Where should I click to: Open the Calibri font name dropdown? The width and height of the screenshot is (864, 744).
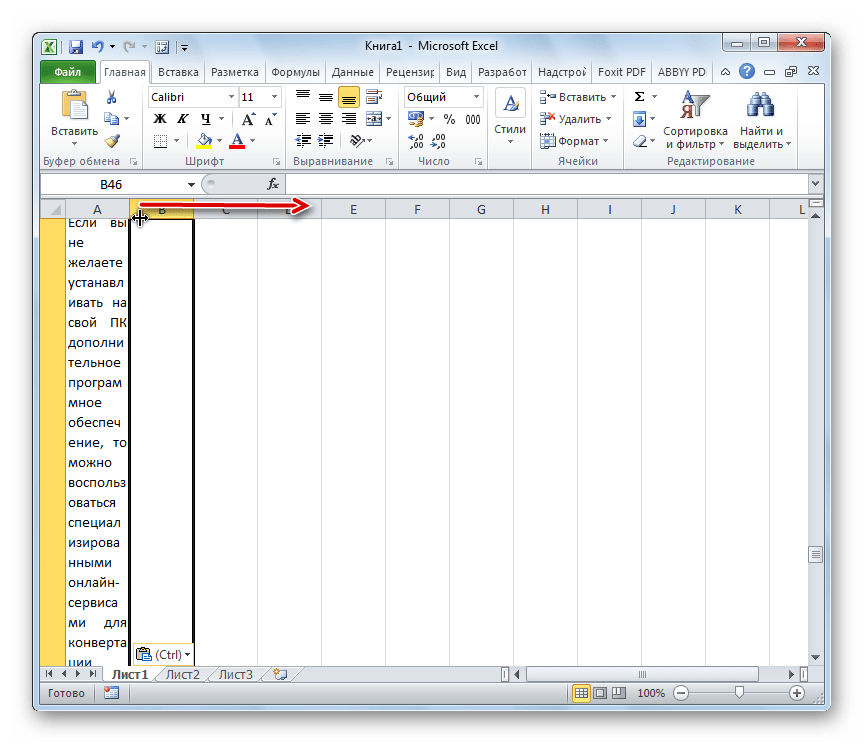click(x=232, y=97)
